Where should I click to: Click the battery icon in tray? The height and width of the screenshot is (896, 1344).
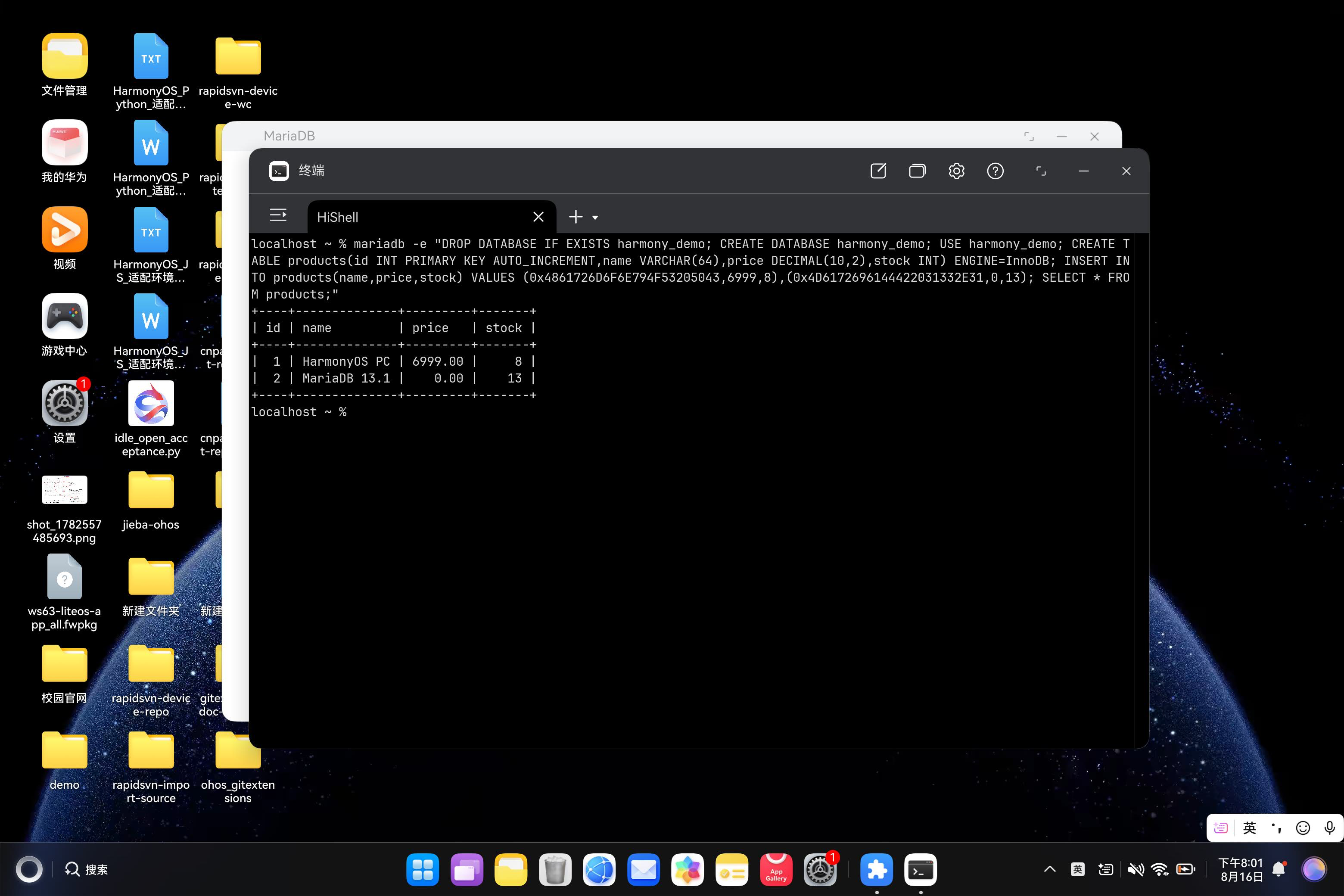pos(1186,869)
